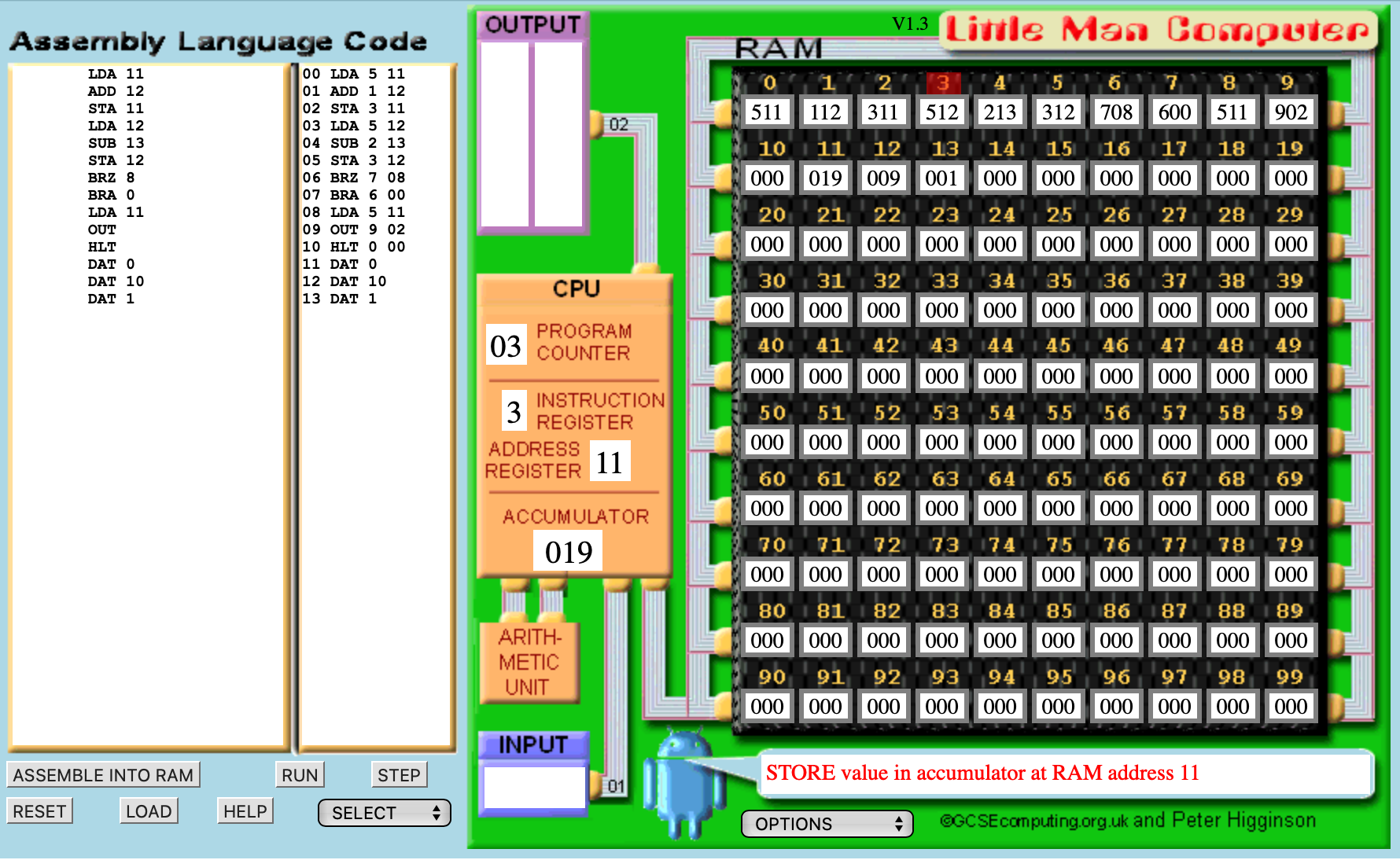The height and width of the screenshot is (860, 1400).
Task: Click the RUN button
Action: pyautogui.click(x=300, y=775)
